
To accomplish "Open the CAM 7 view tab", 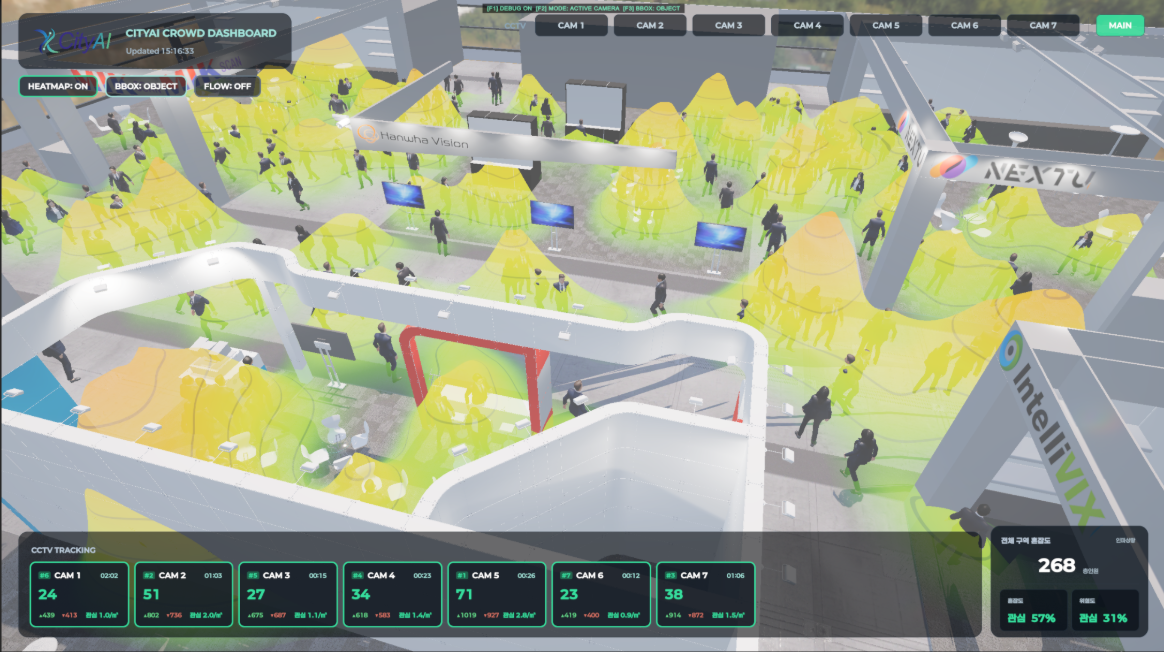I will pos(1042,25).
